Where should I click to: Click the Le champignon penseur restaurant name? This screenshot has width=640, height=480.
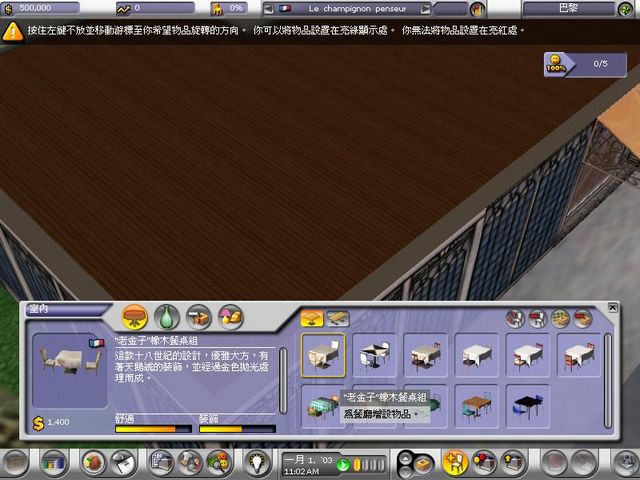(x=357, y=9)
